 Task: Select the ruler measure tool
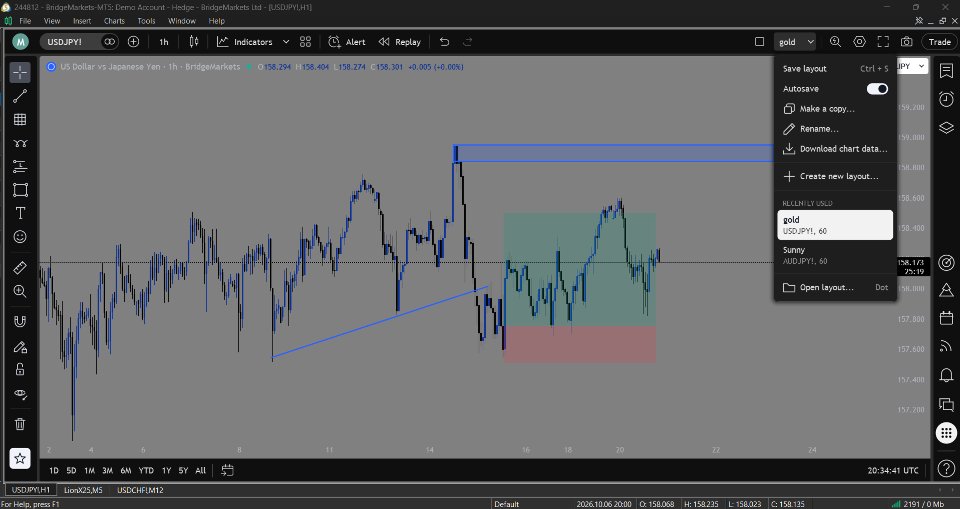(x=20, y=268)
